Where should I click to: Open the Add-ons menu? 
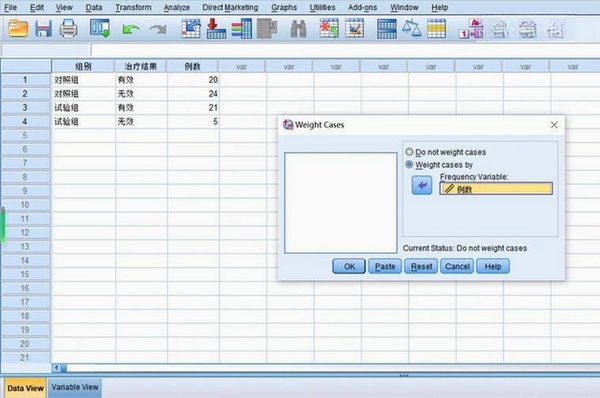point(362,7)
